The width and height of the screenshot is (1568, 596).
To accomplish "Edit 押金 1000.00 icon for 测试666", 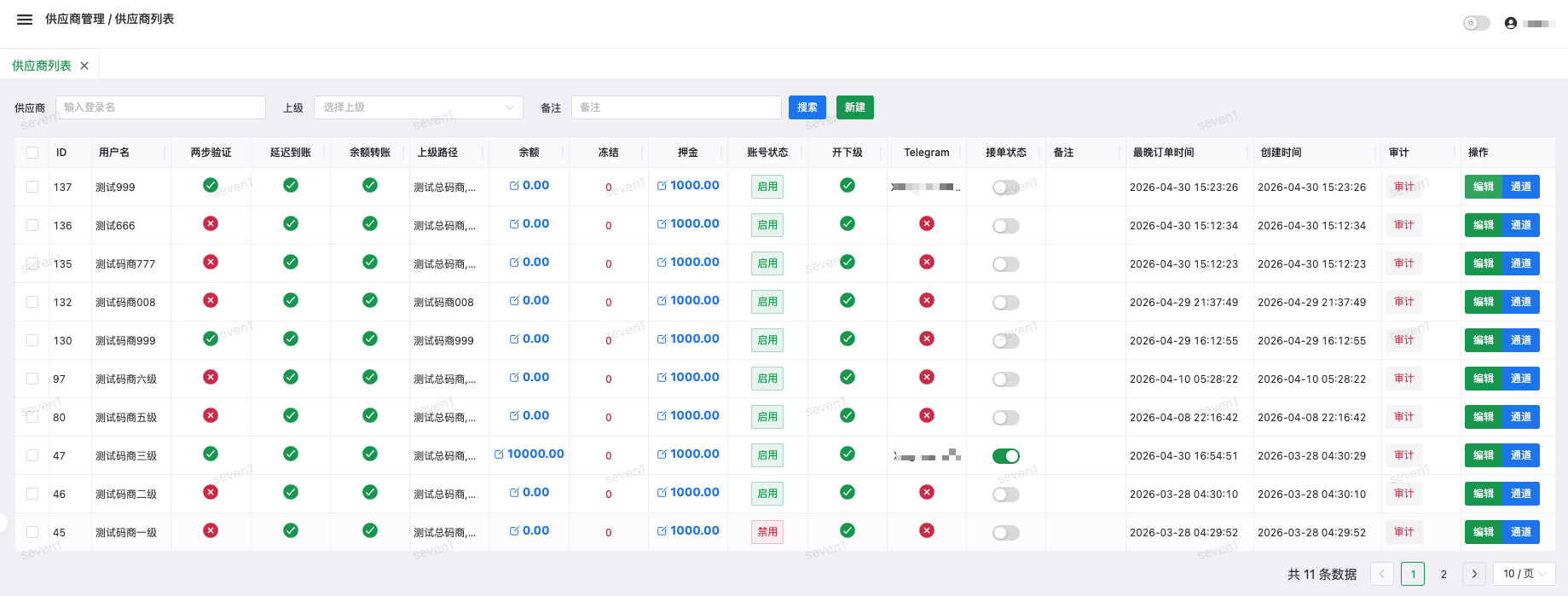I will pos(662,223).
